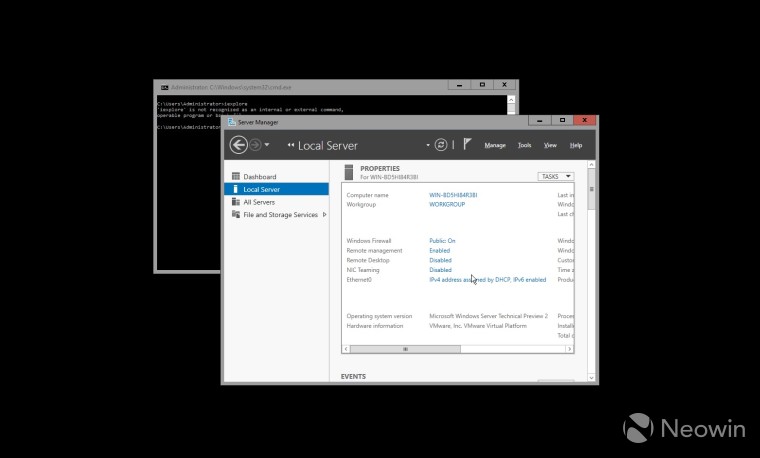Click the computer name WIN-8D5HI84R38I link

453,195
